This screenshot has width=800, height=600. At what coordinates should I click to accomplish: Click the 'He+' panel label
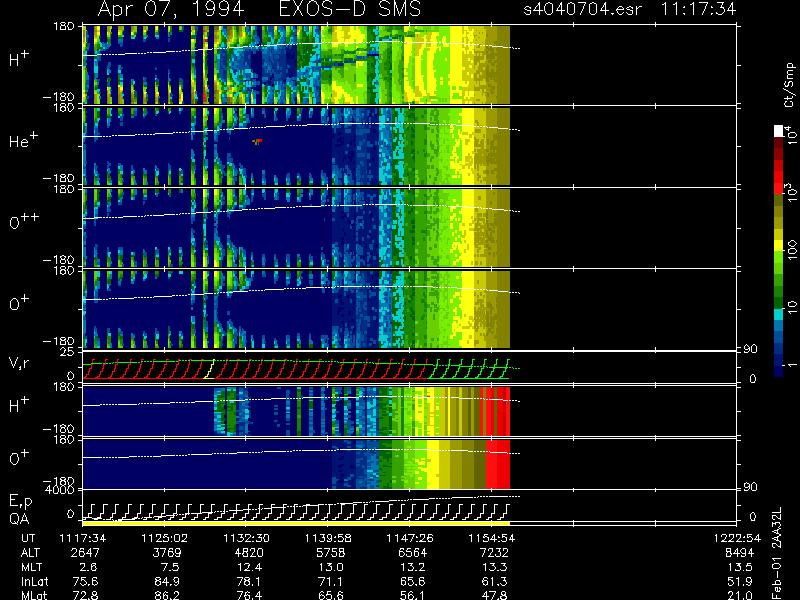coord(23,139)
